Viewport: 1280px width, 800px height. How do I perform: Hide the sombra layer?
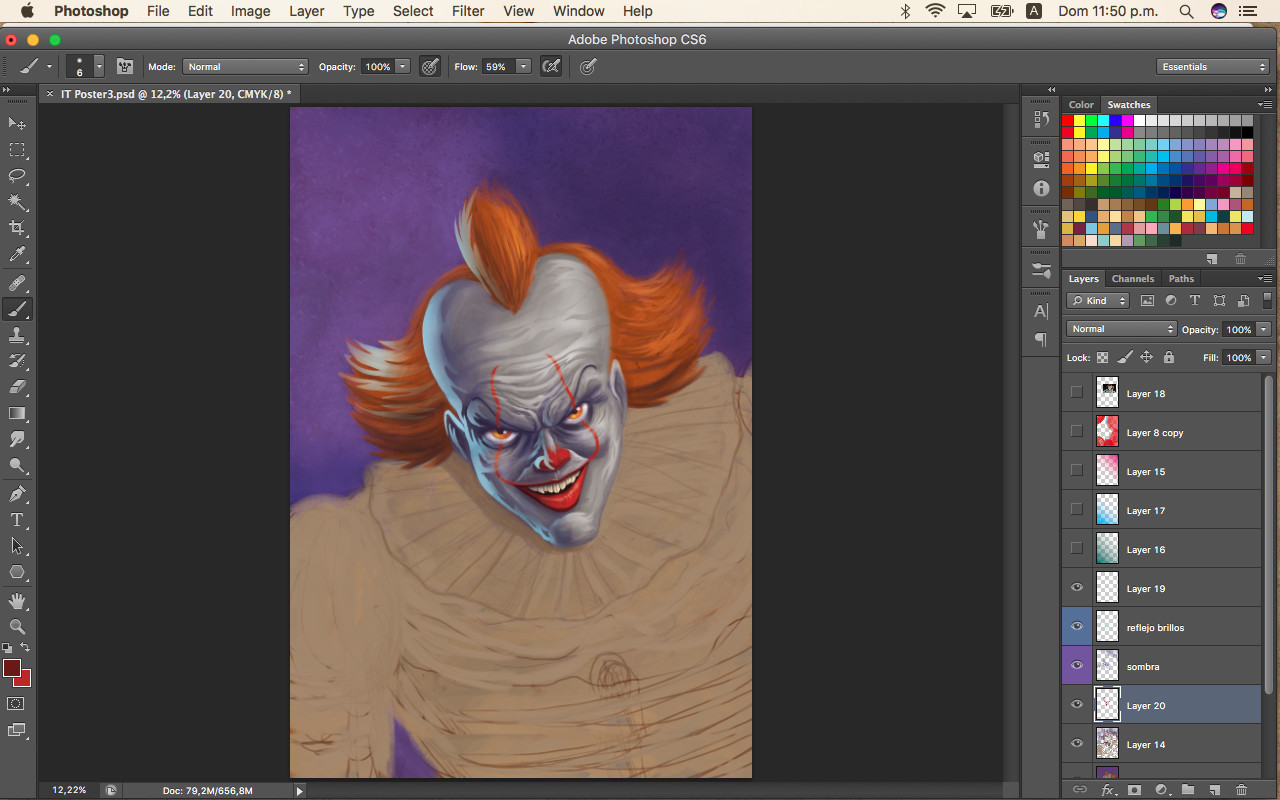(x=1076, y=666)
